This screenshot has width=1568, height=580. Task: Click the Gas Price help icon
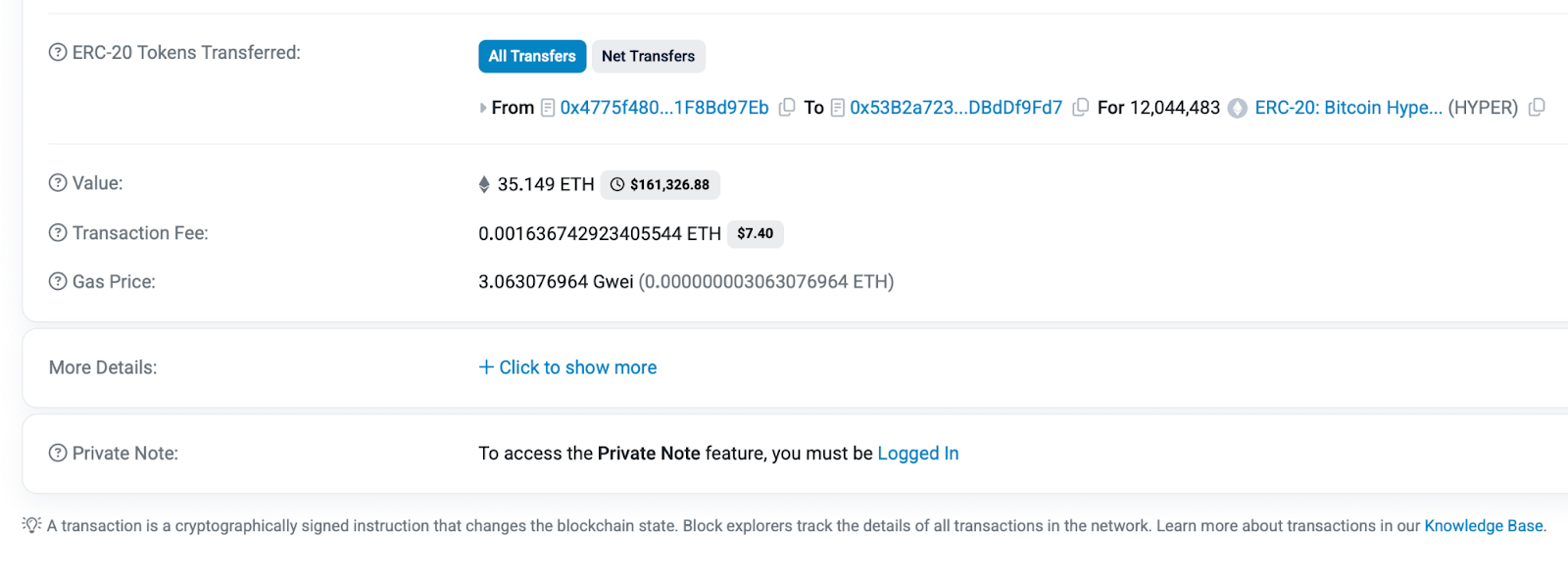[56, 282]
